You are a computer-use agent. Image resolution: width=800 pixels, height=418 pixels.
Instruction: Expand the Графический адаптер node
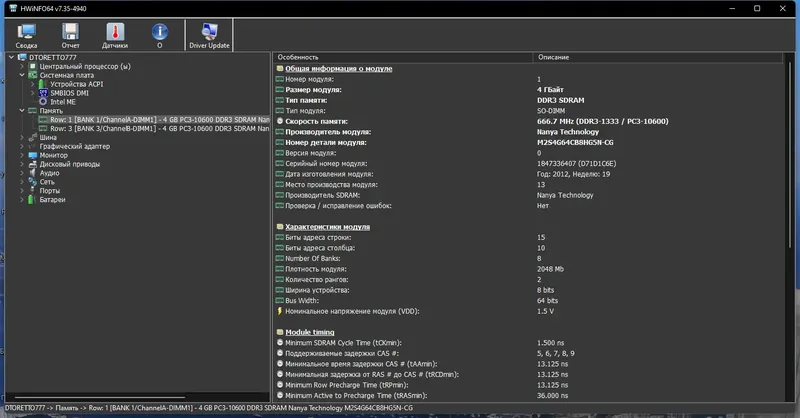[x=22, y=146]
